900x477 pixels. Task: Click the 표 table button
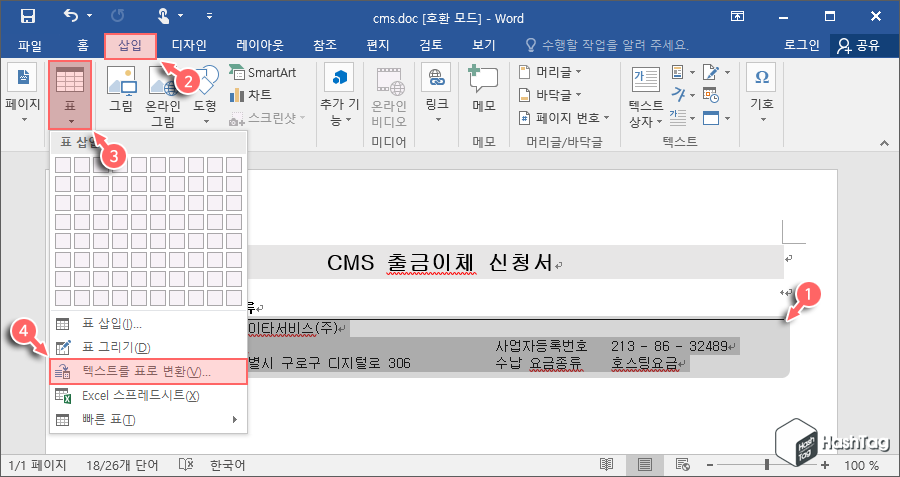pyautogui.click(x=71, y=95)
